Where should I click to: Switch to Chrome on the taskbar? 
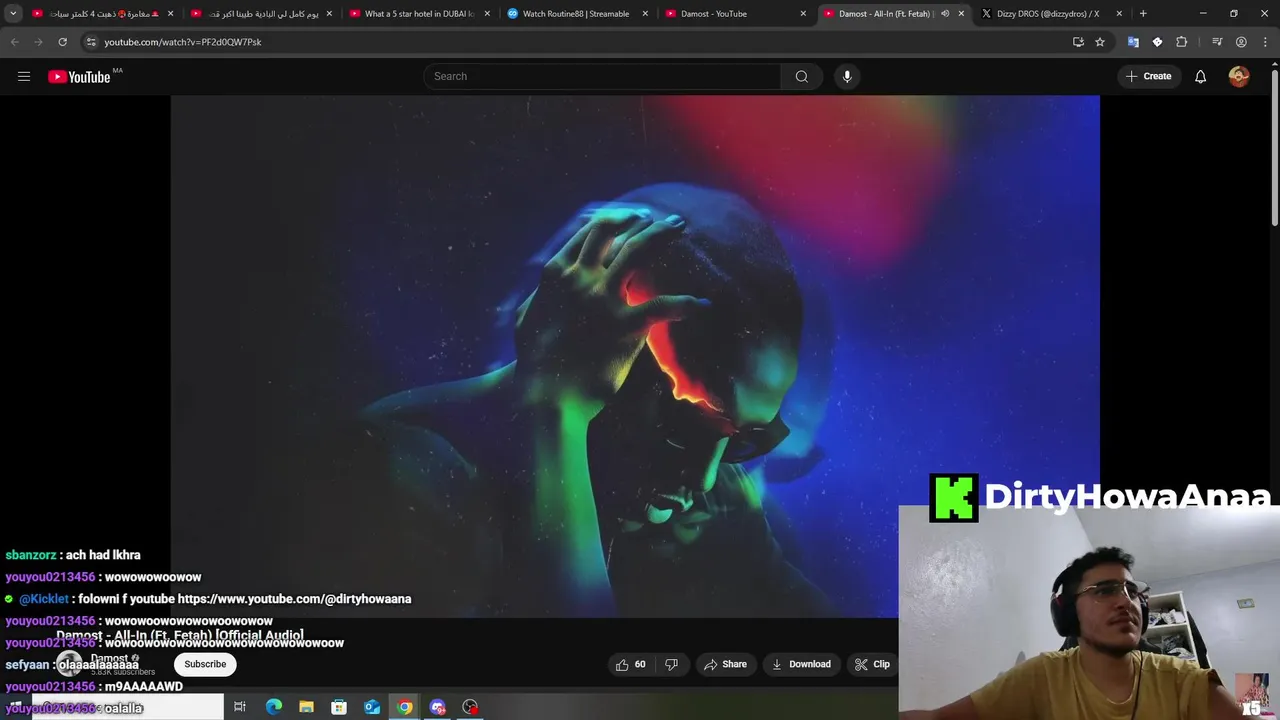[x=405, y=707]
